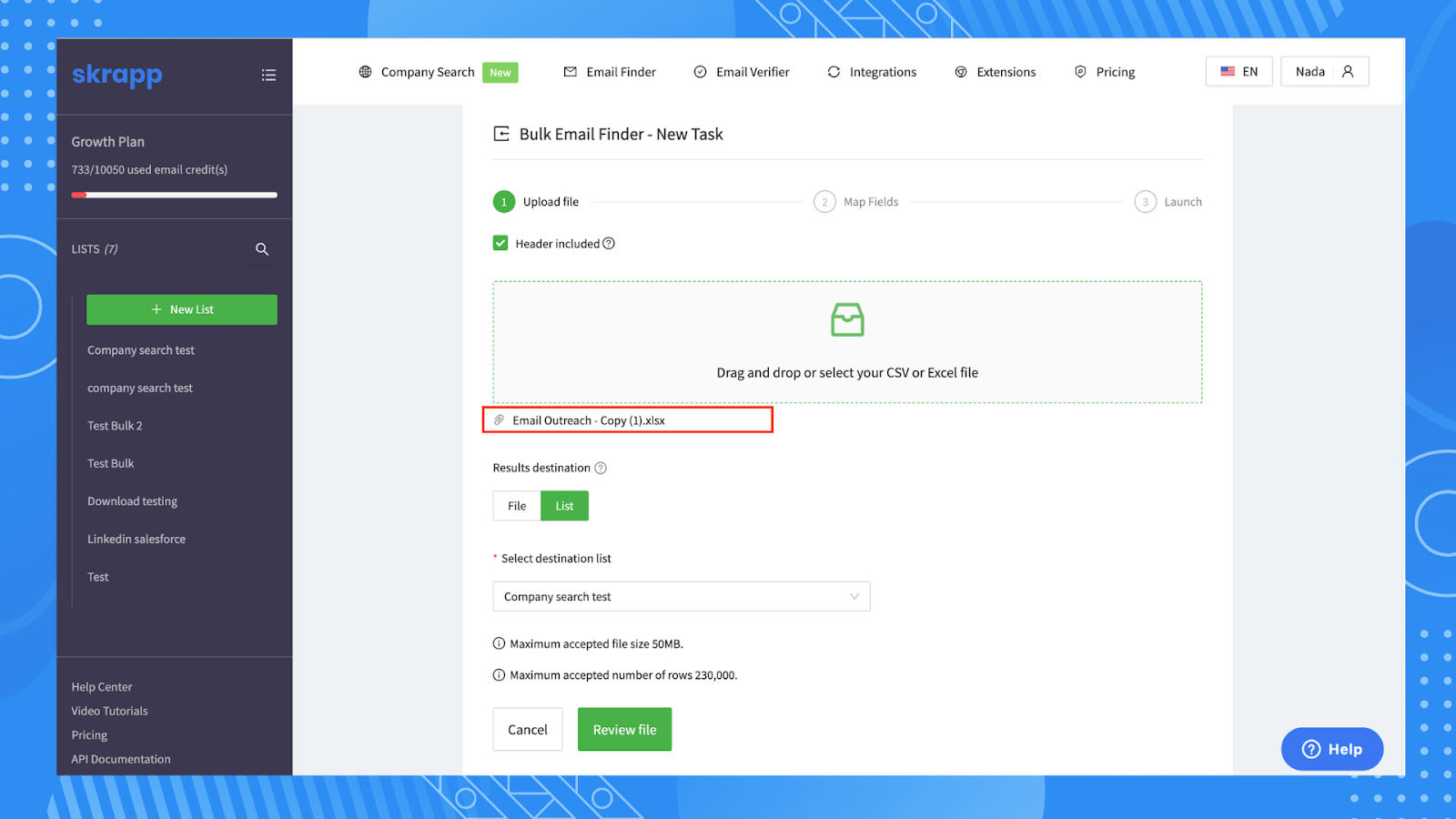The height and width of the screenshot is (819, 1456).
Task: Open the 'Test Bulk' list
Action: coord(110,464)
